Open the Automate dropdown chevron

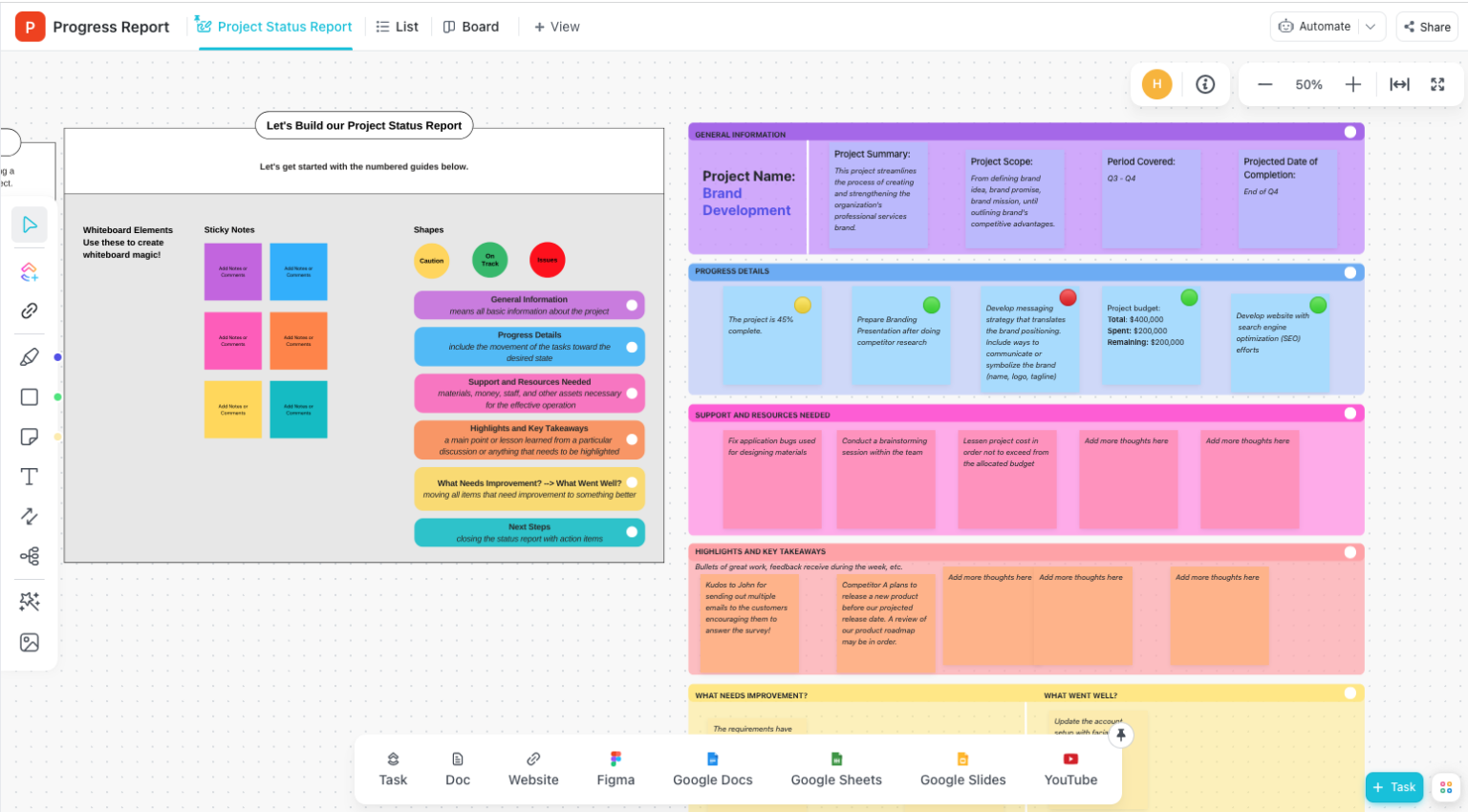point(1372,27)
